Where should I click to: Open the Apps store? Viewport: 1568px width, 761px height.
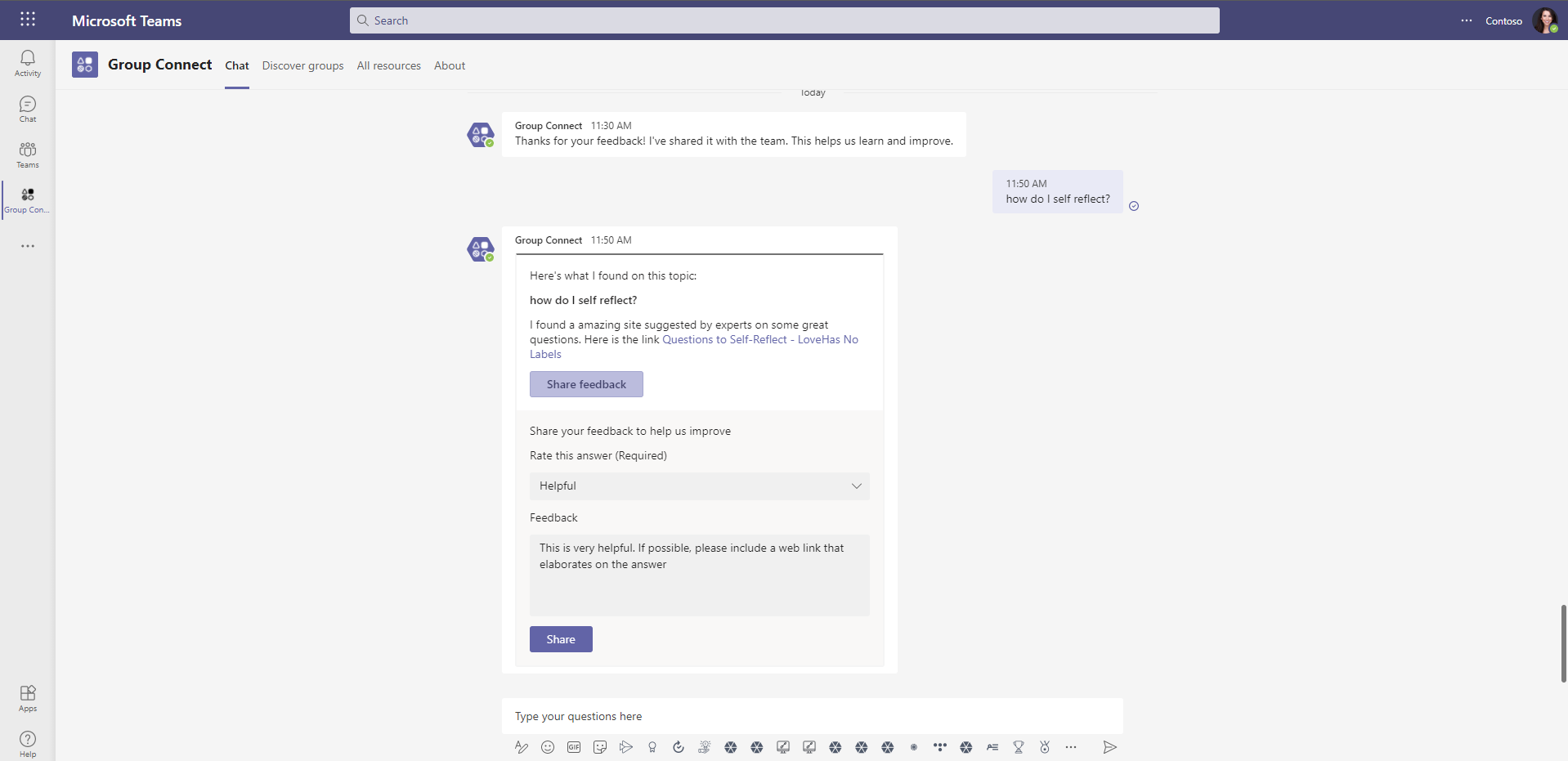(28, 699)
